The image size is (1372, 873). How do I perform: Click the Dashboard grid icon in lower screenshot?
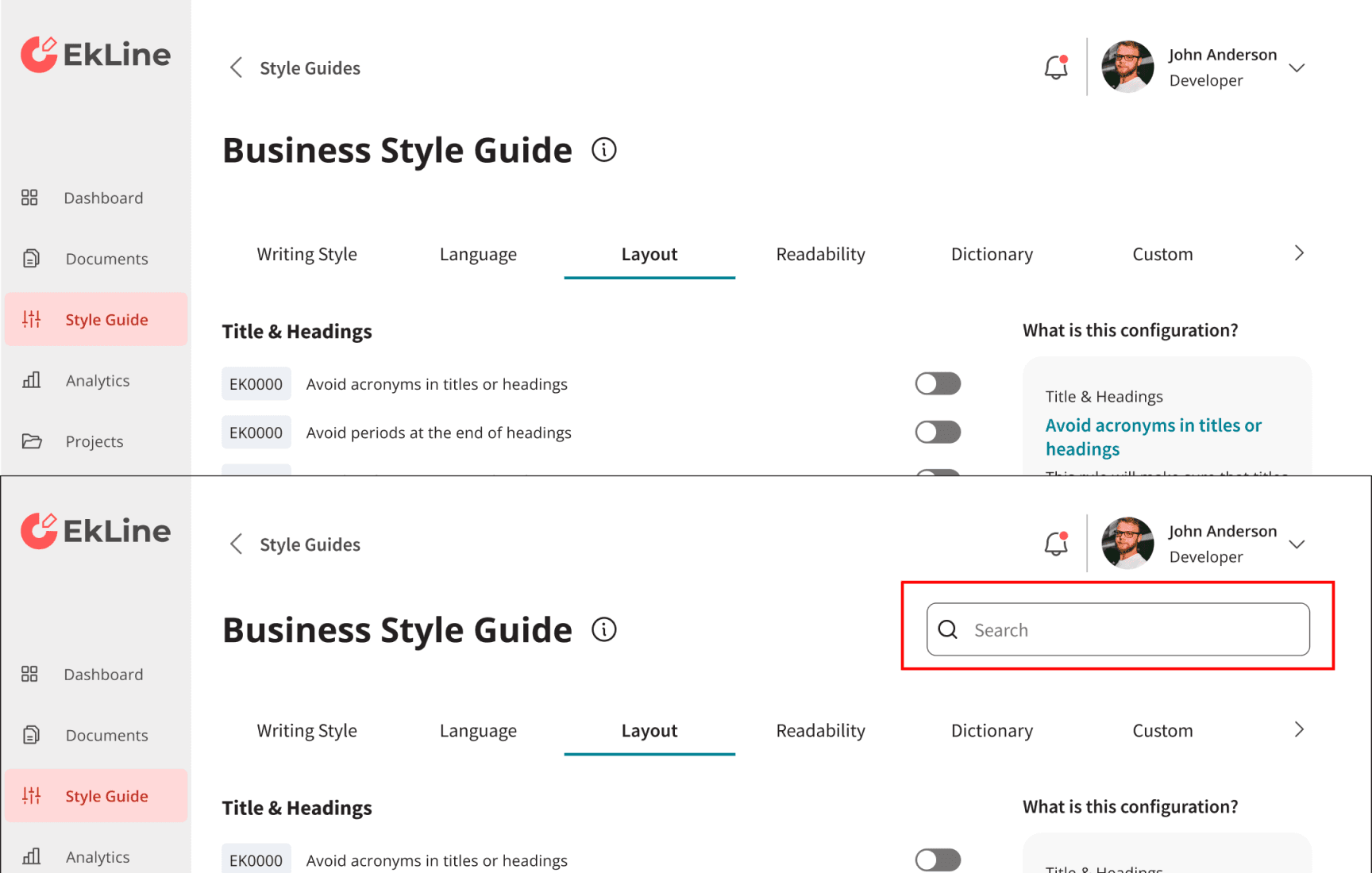[x=29, y=674]
